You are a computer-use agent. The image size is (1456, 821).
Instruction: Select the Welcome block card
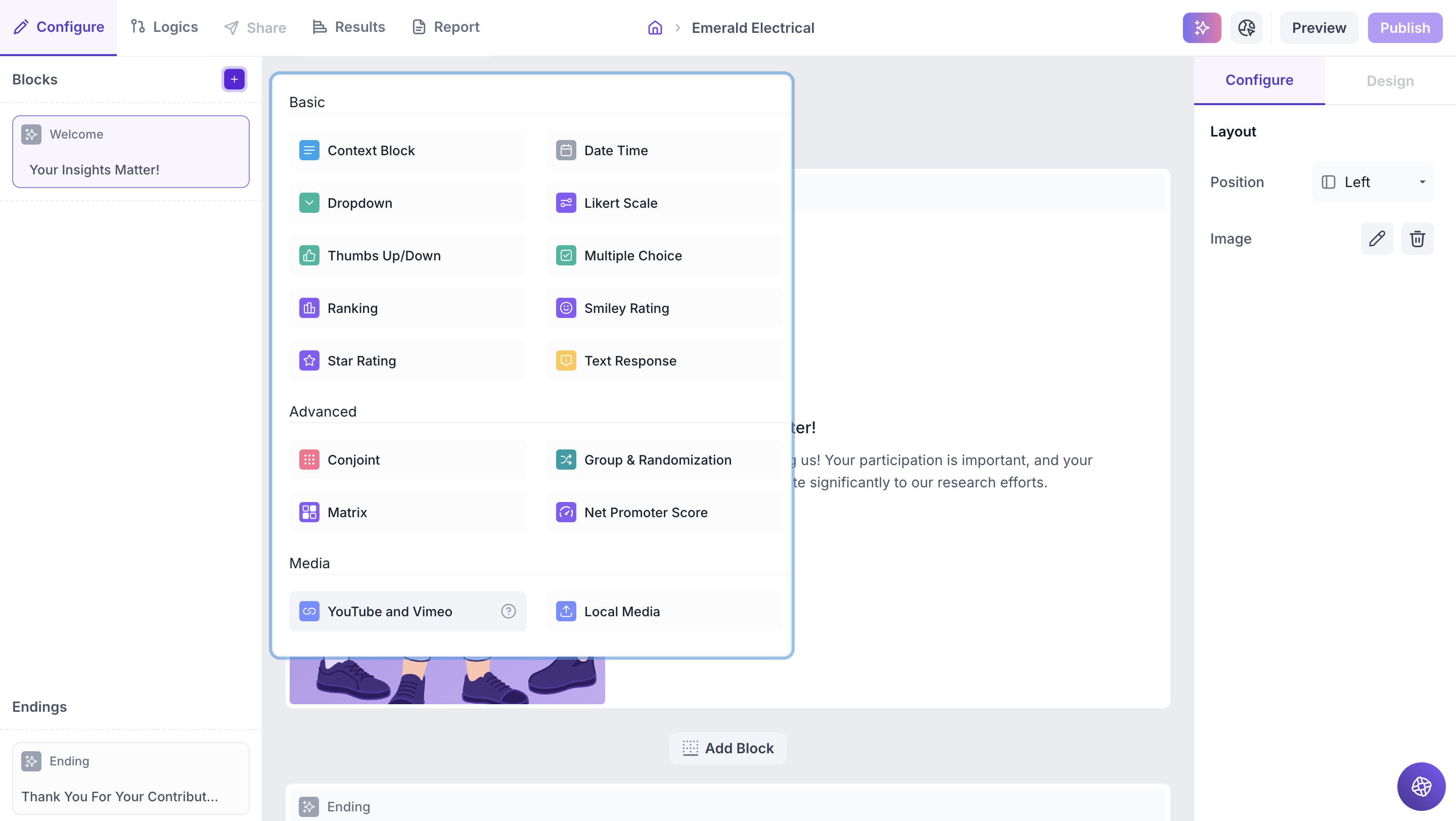pyautogui.click(x=130, y=152)
